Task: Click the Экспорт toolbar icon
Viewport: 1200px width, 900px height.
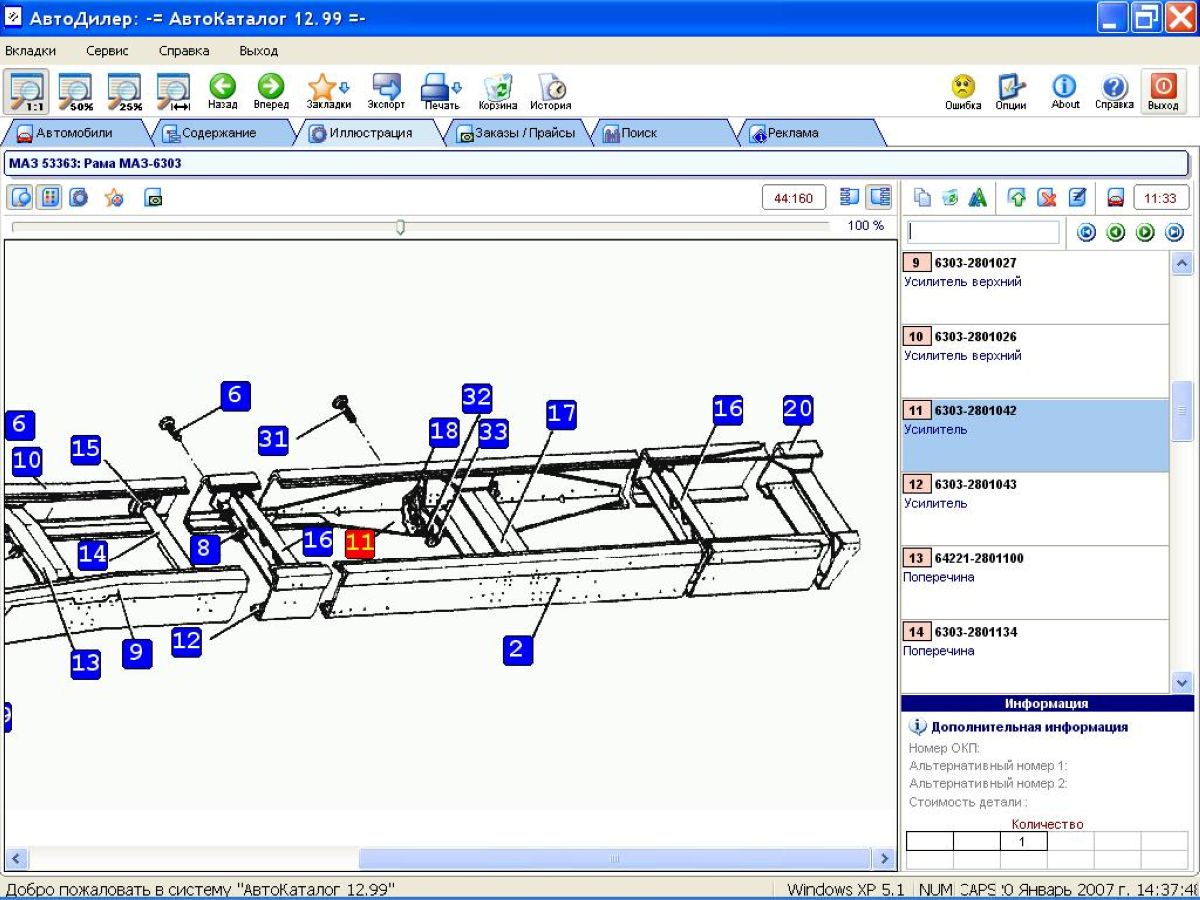Action: [386, 91]
